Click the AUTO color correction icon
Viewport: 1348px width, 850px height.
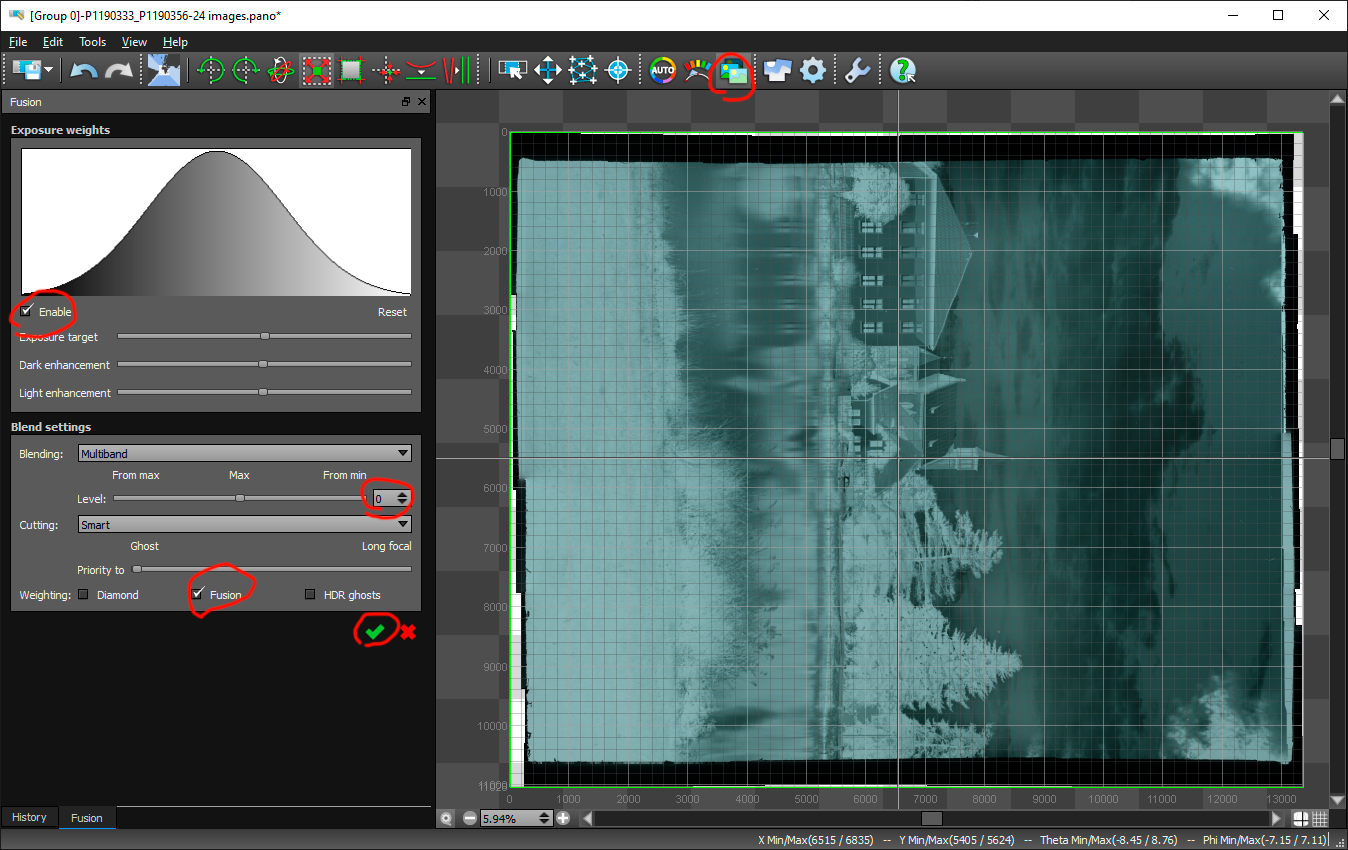[x=662, y=70]
